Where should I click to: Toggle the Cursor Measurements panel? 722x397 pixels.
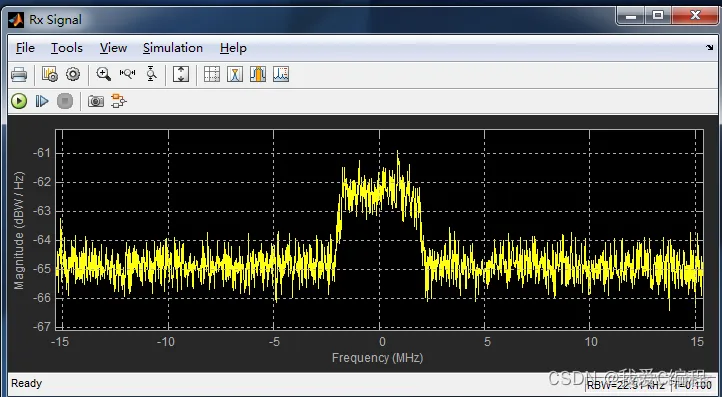212,74
